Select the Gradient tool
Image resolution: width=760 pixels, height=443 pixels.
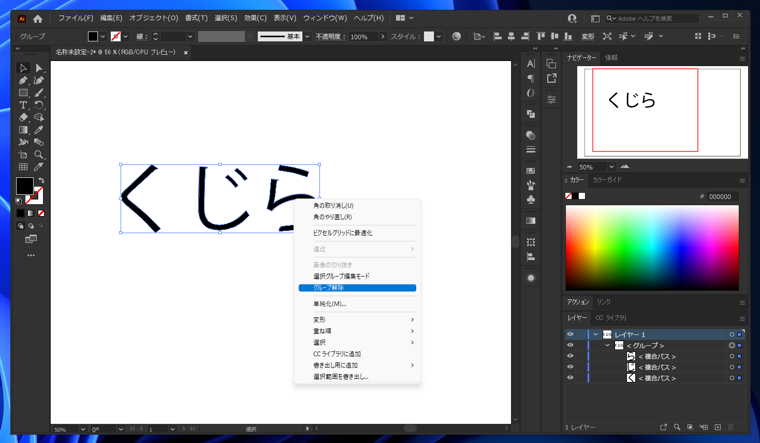[23, 130]
